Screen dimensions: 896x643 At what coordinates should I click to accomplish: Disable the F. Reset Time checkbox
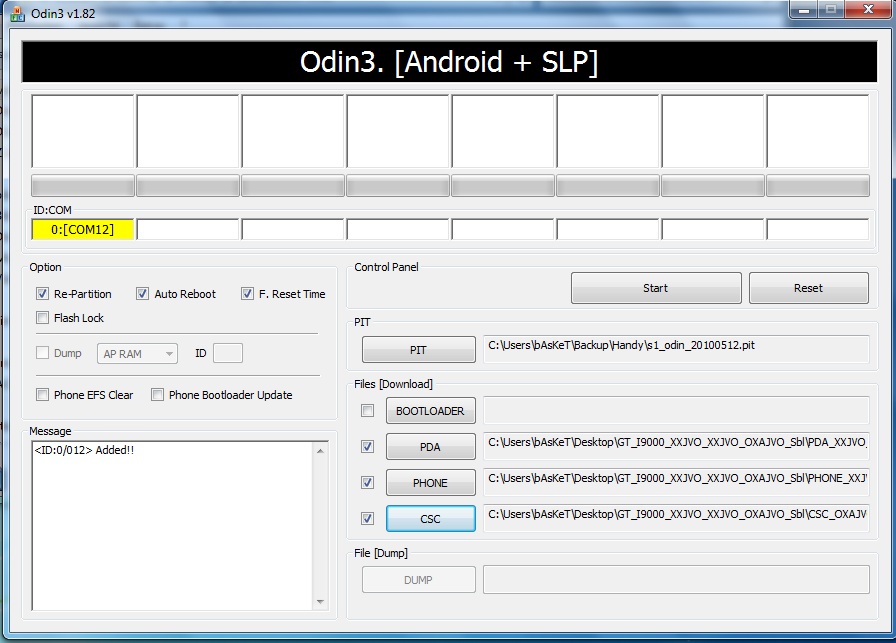[247, 294]
